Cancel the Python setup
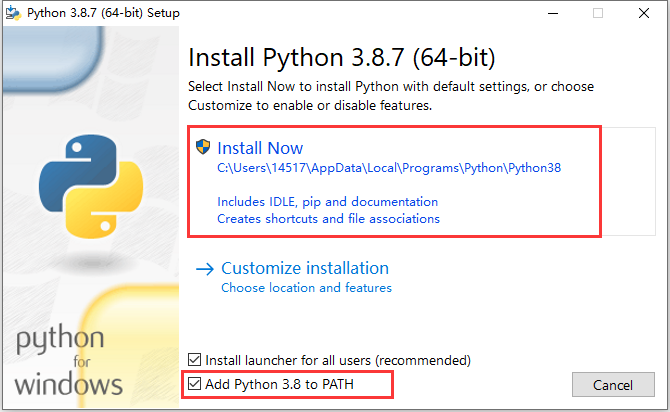 (613, 385)
